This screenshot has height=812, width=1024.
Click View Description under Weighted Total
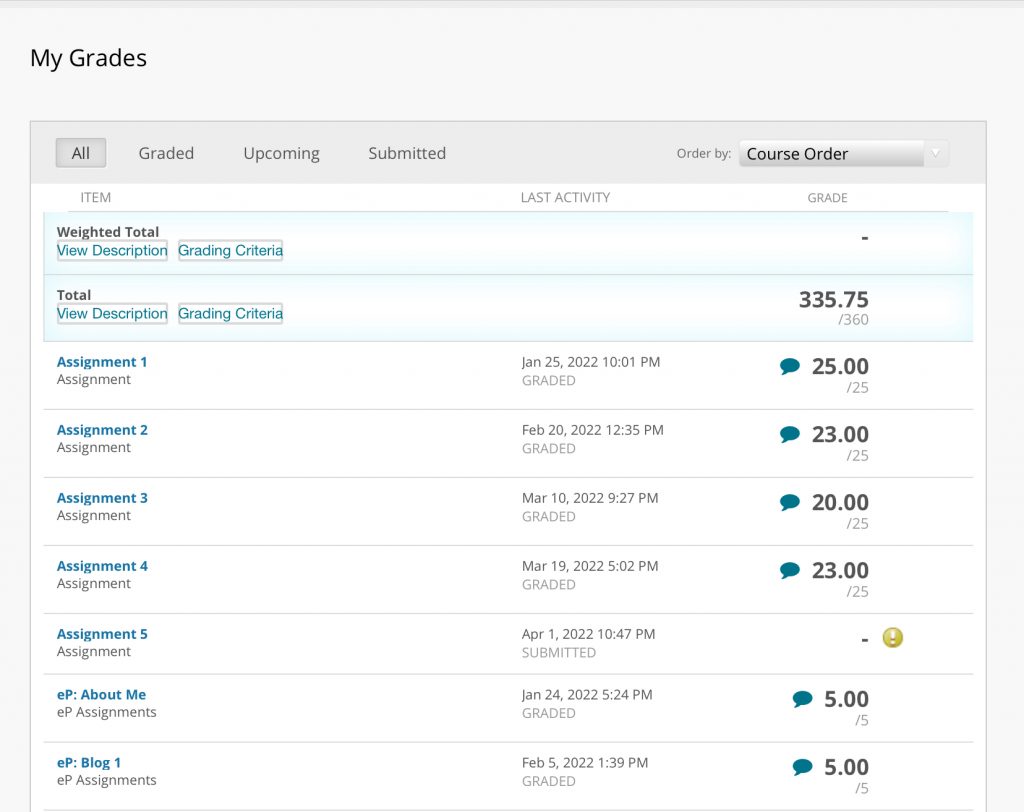coord(112,251)
